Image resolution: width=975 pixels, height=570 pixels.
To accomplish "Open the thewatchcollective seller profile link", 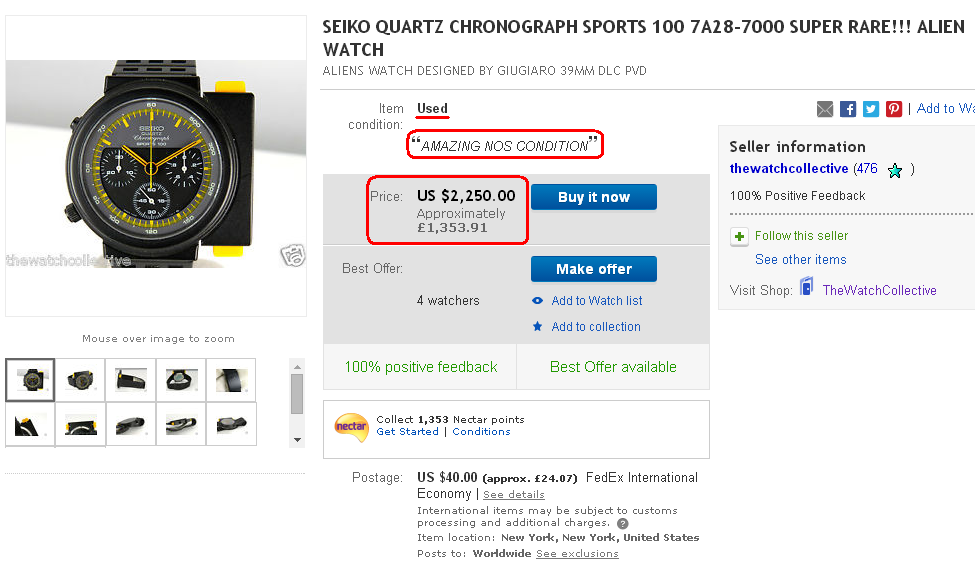I will click(x=789, y=169).
